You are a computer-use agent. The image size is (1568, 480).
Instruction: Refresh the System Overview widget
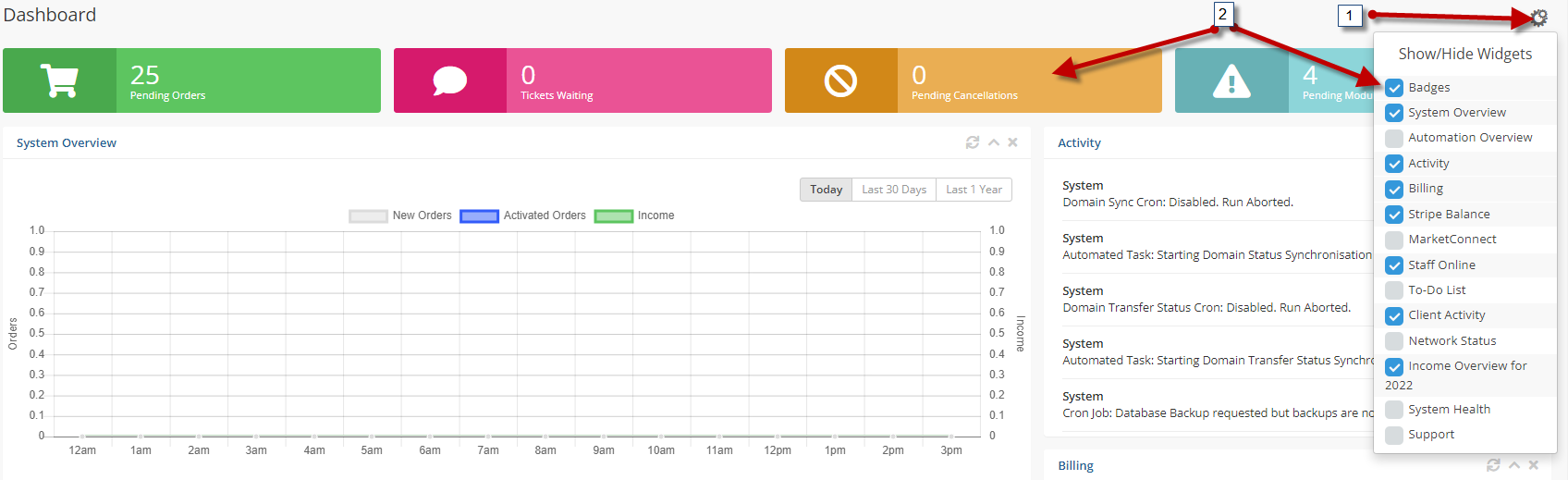click(973, 142)
